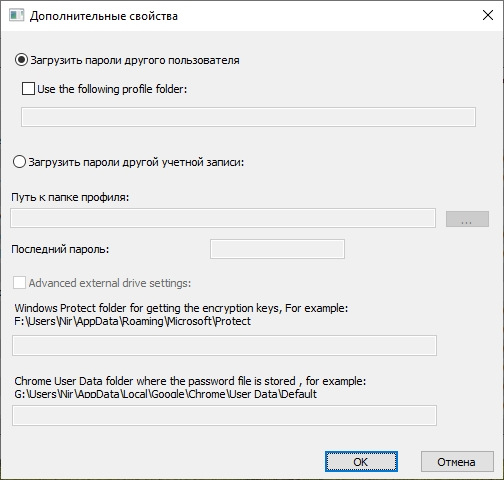Dismiss the dialog with Отмена
504x480 pixels.
click(457, 462)
